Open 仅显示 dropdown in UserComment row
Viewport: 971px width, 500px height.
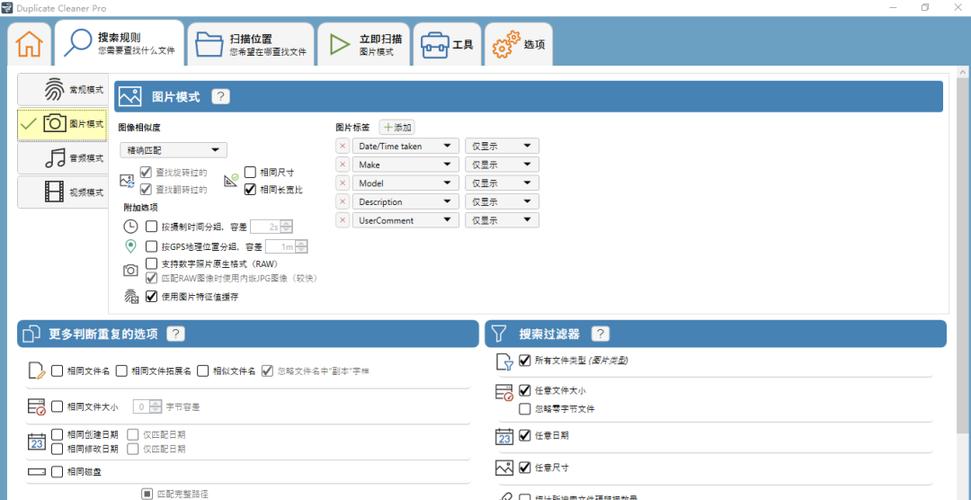502,220
